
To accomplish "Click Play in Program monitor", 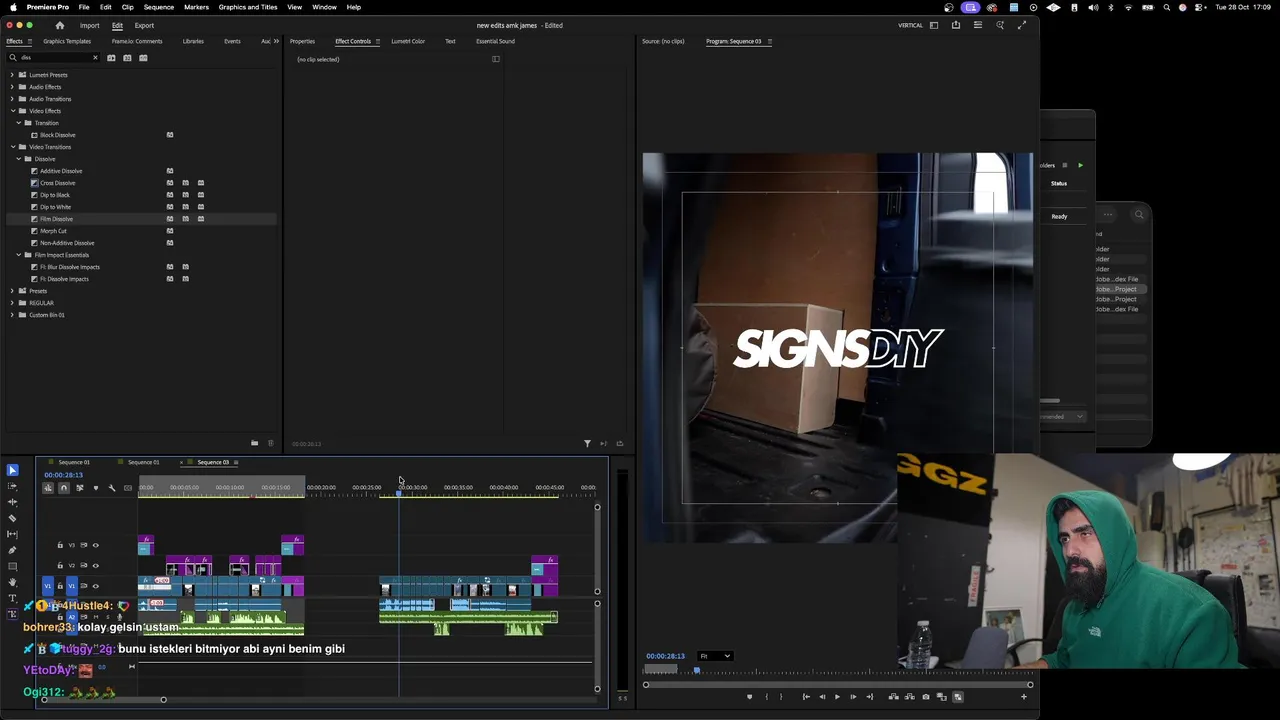I will pyautogui.click(x=837, y=697).
